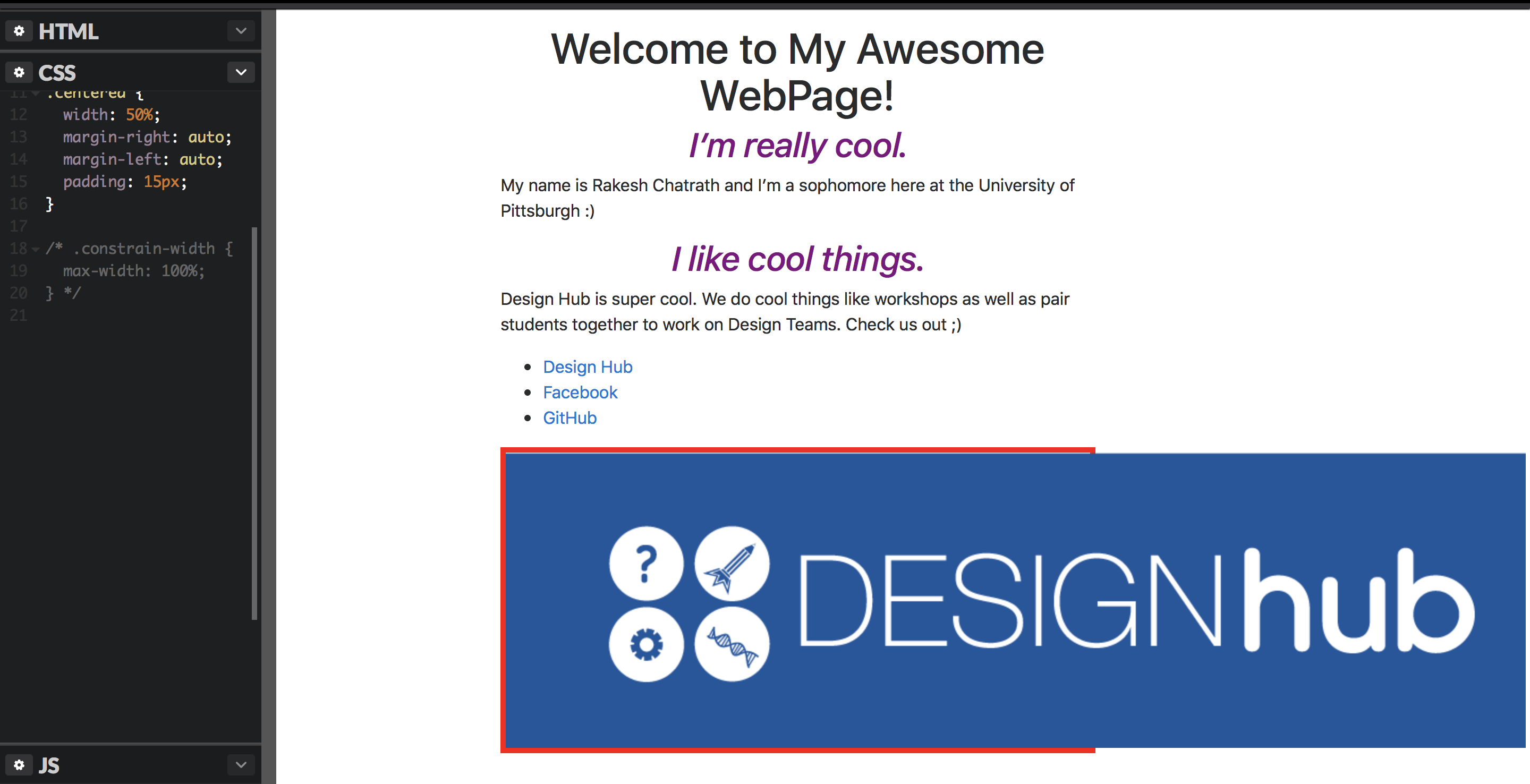Viewport: 1530px width, 784px height.
Task: Click the paragraph about Design Hub workshops
Action: point(785,312)
